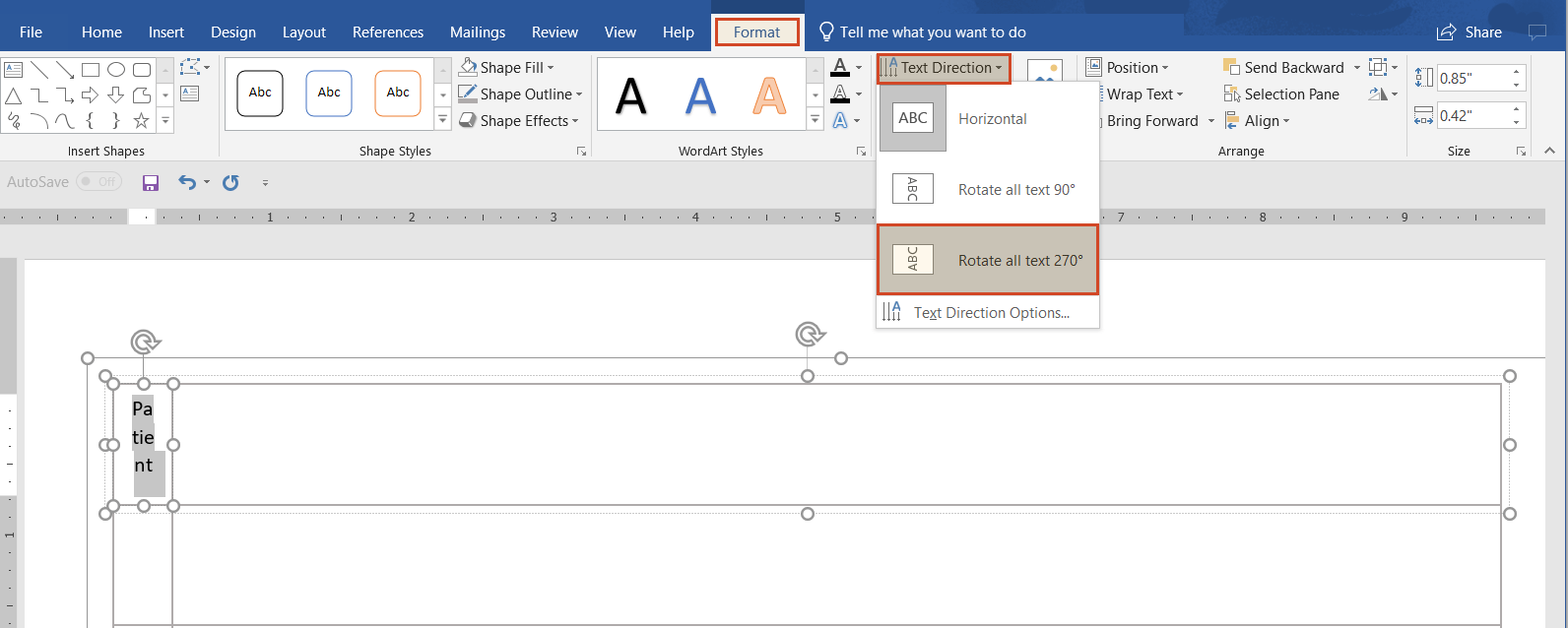Pick the blue letter A WordArt style
The width and height of the screenshot is (1568, 628).
tap(700, 95)
